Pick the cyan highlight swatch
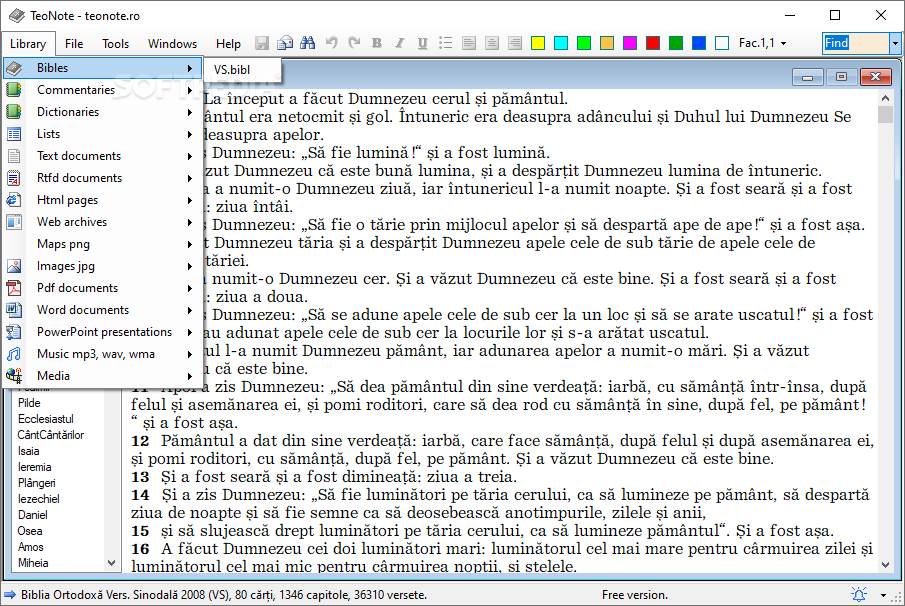Image resolution: width=905 pixels, height=606 pixels. point(561,43)
